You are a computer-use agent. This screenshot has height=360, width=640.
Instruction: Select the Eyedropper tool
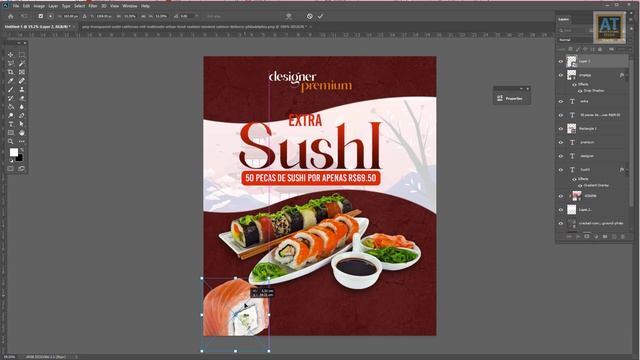11,80
